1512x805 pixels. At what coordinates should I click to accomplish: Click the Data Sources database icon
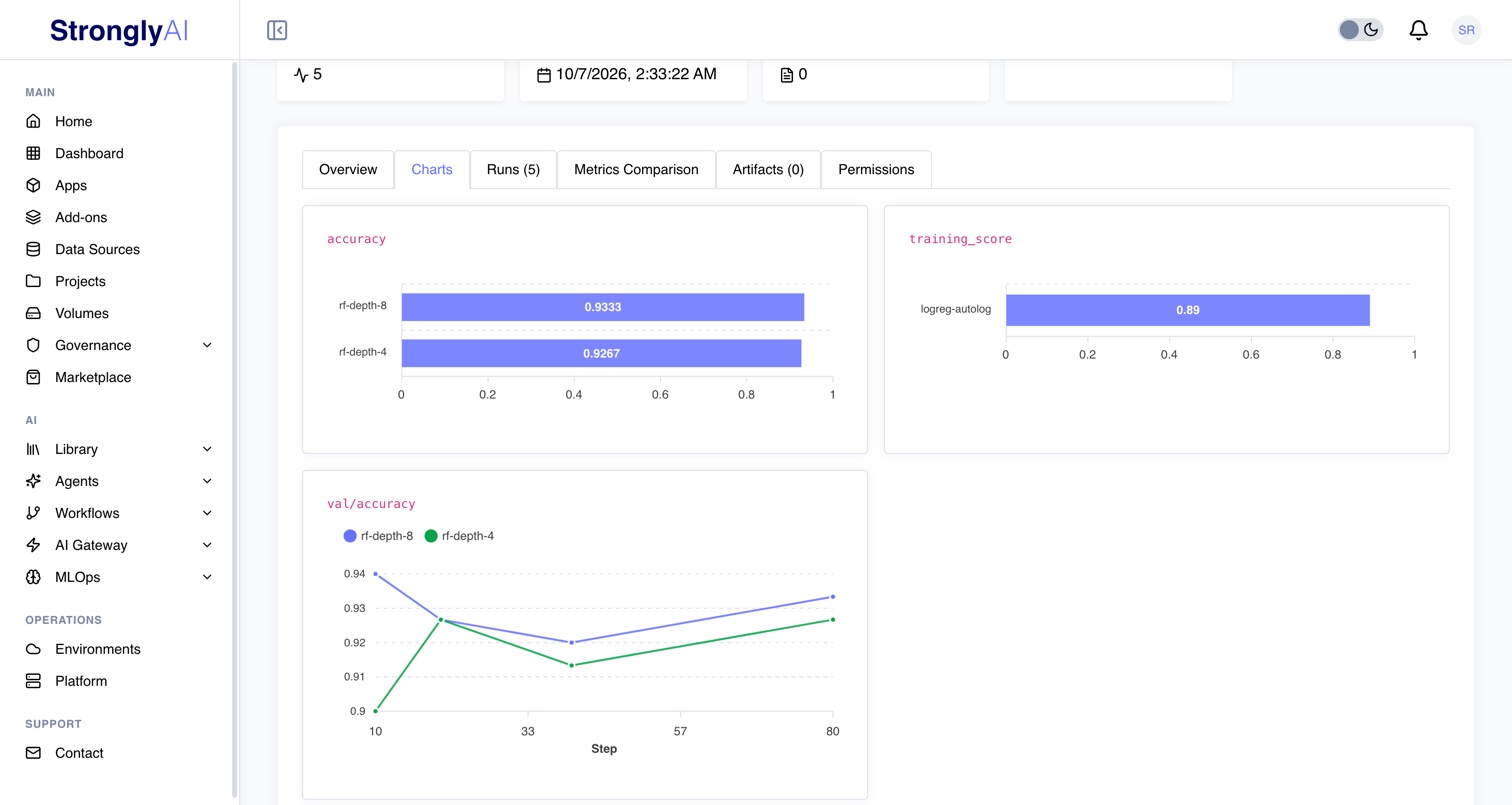[x=33, y=249]
